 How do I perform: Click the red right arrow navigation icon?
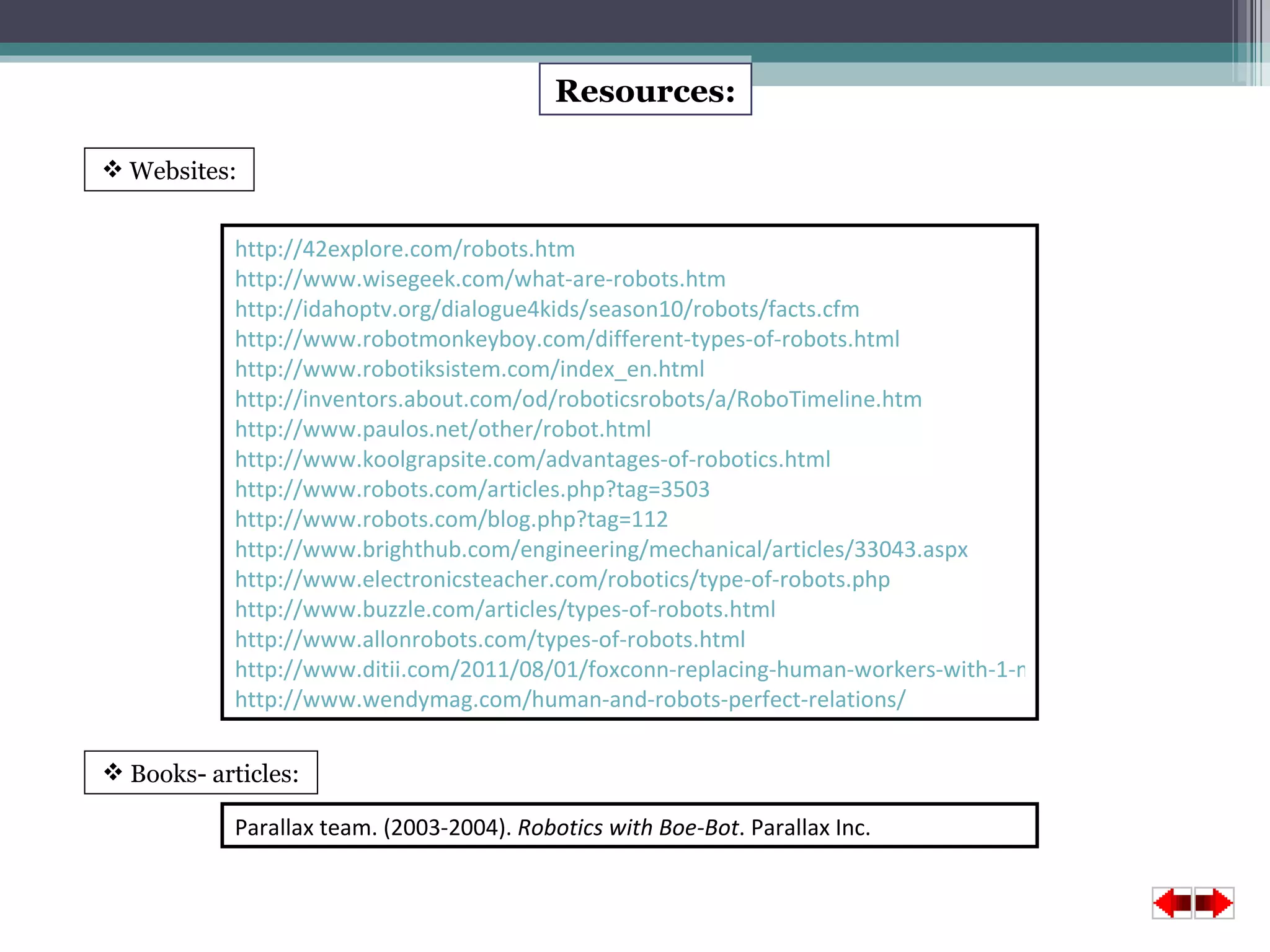pyautogui.click(x=1214, y=903)
